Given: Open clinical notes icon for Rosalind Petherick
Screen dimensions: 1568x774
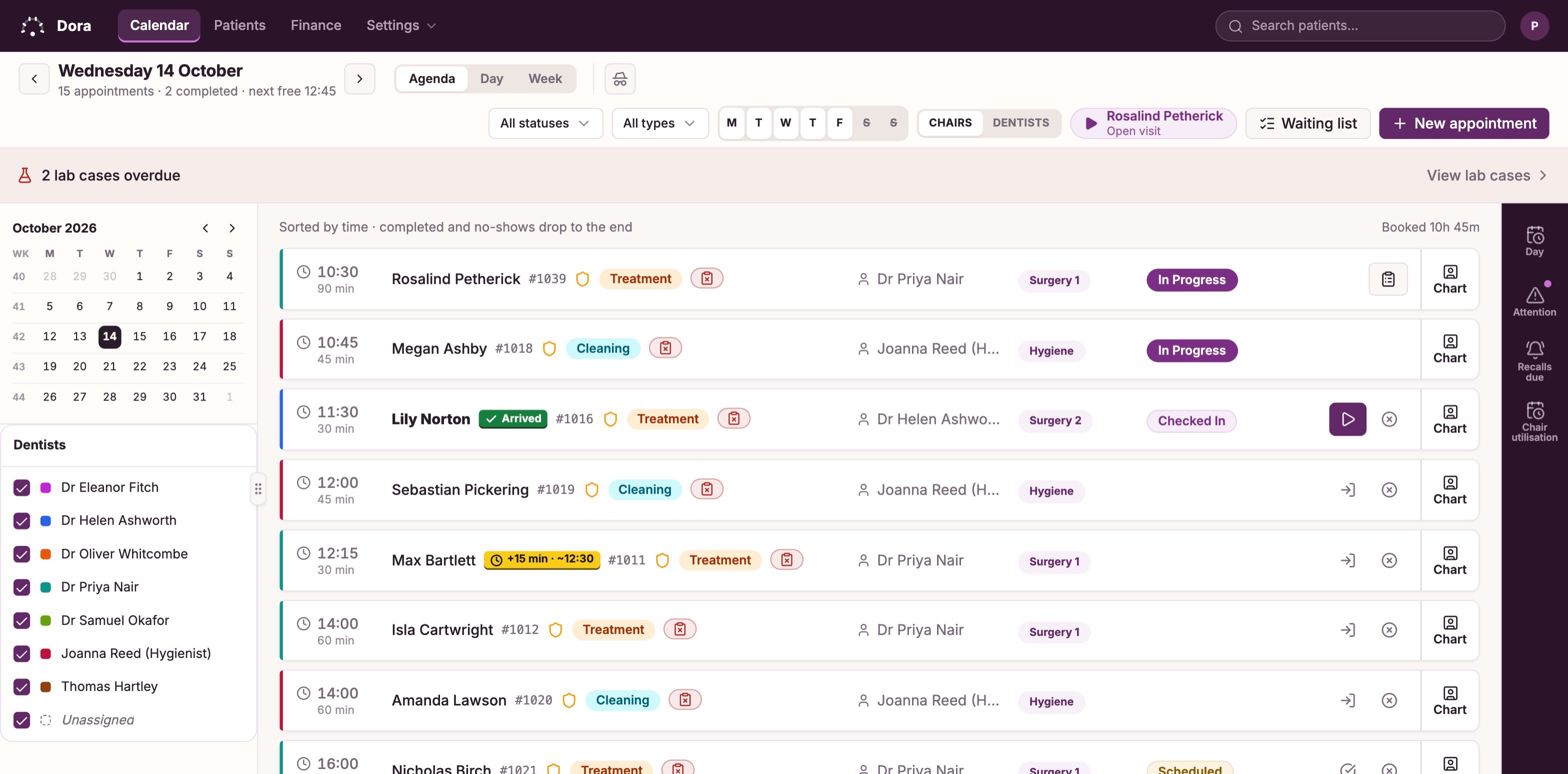Looking at the screenshot, I should tap(1388, 279).
